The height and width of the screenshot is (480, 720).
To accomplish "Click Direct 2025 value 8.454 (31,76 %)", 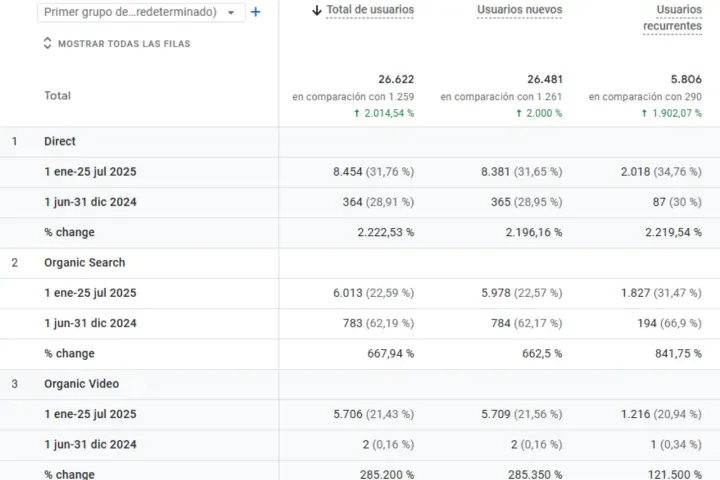I will point(373,172).
